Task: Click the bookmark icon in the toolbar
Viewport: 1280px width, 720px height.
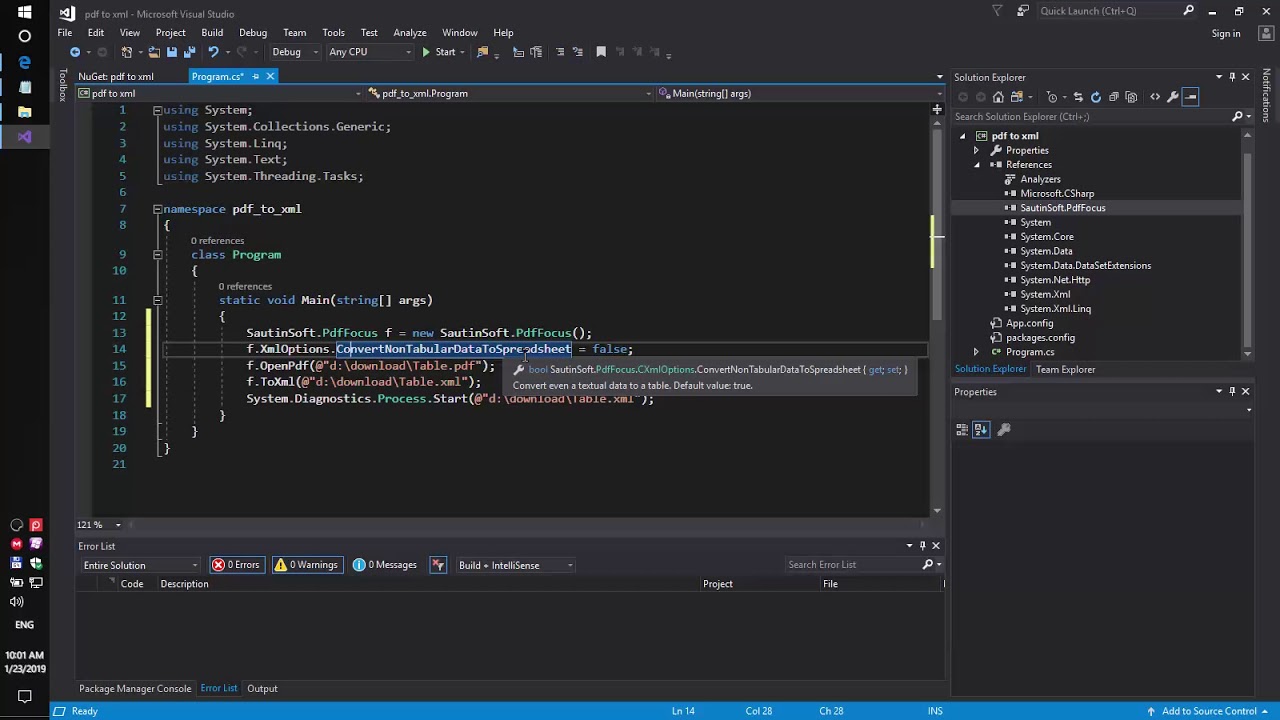Action: click(601, 52)
